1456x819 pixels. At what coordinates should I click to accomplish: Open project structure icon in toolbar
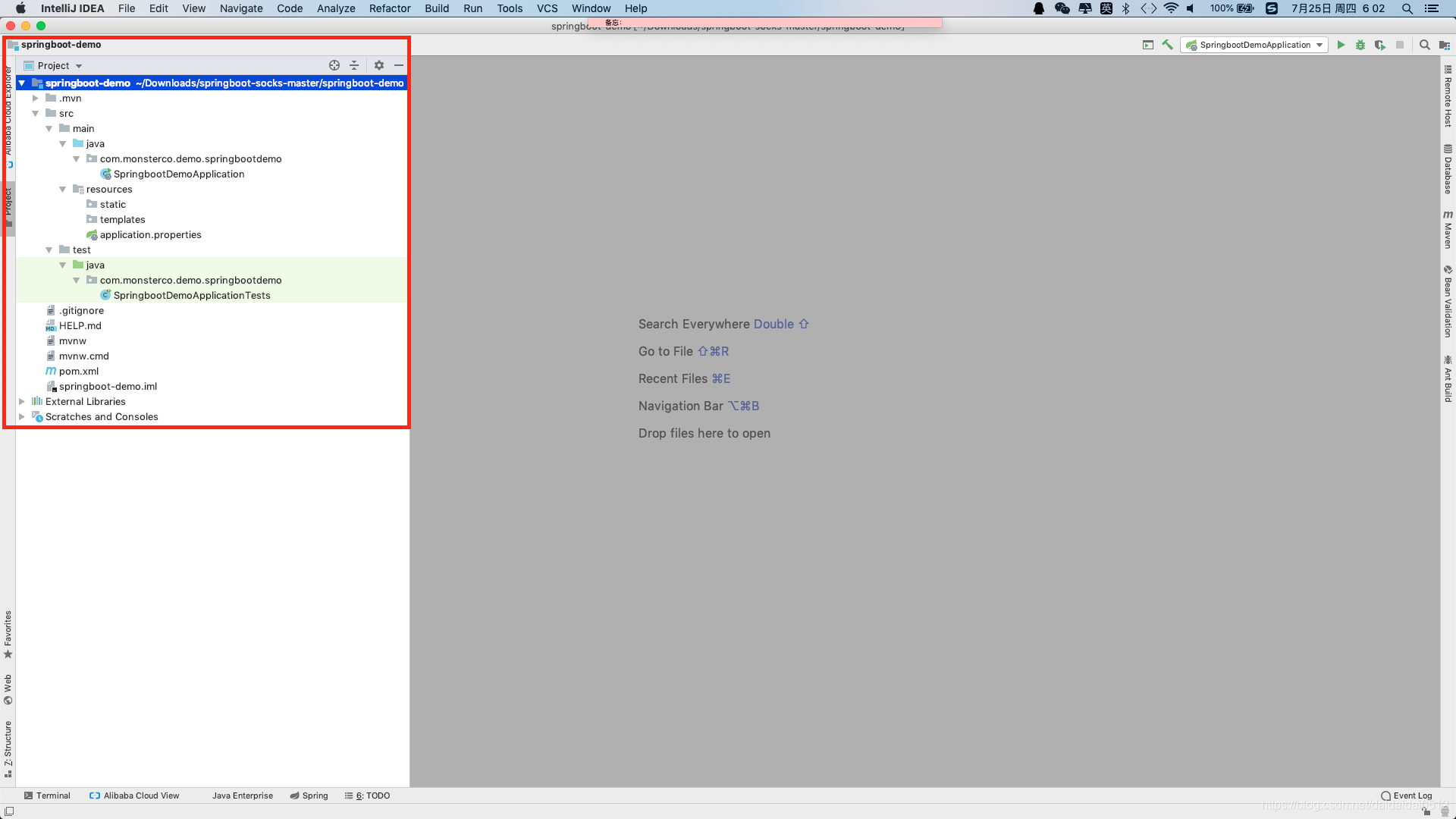1445,45
